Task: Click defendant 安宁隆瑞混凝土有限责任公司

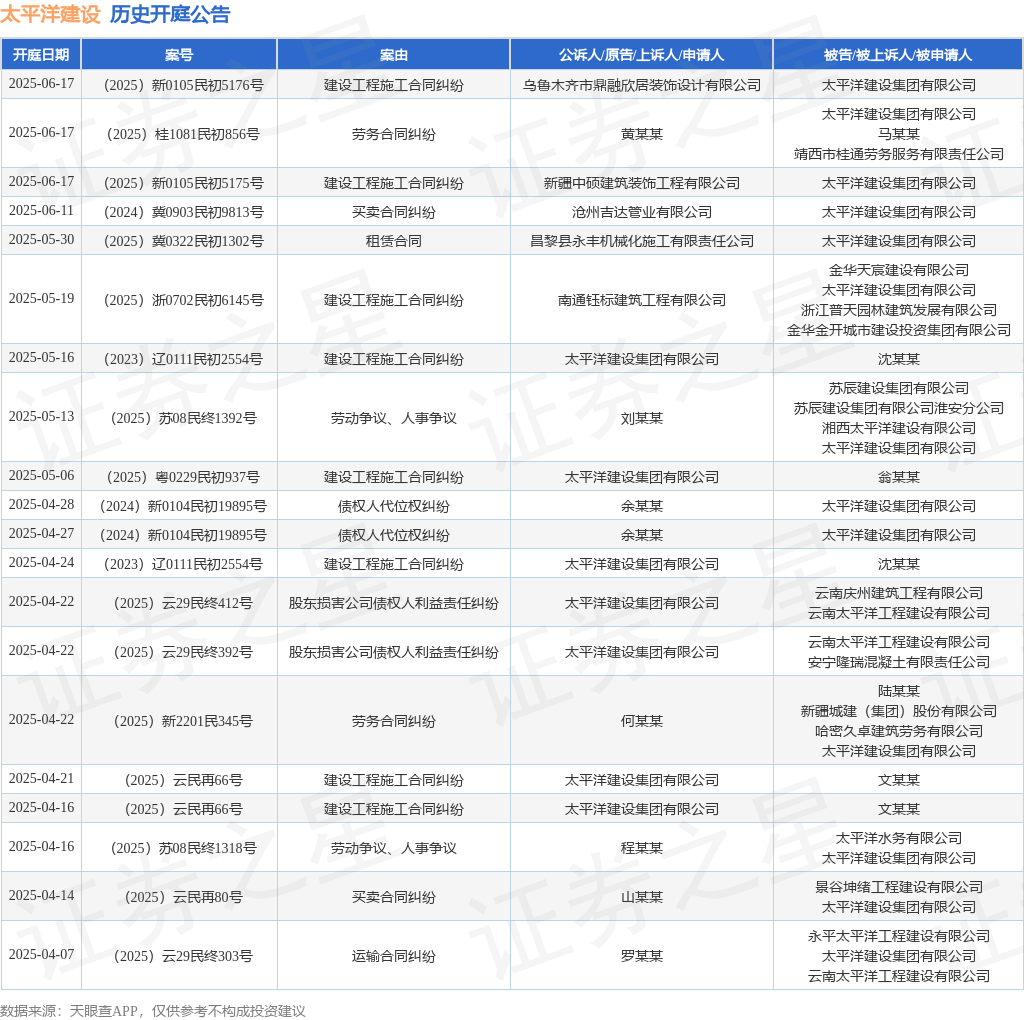Action: pyautogui.click(x=899, y=662)
